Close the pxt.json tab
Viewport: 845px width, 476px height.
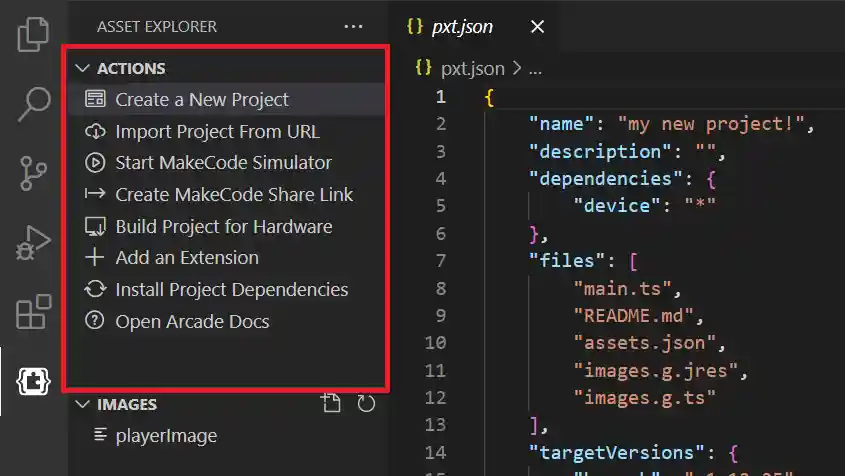click(x=537, y=26)
